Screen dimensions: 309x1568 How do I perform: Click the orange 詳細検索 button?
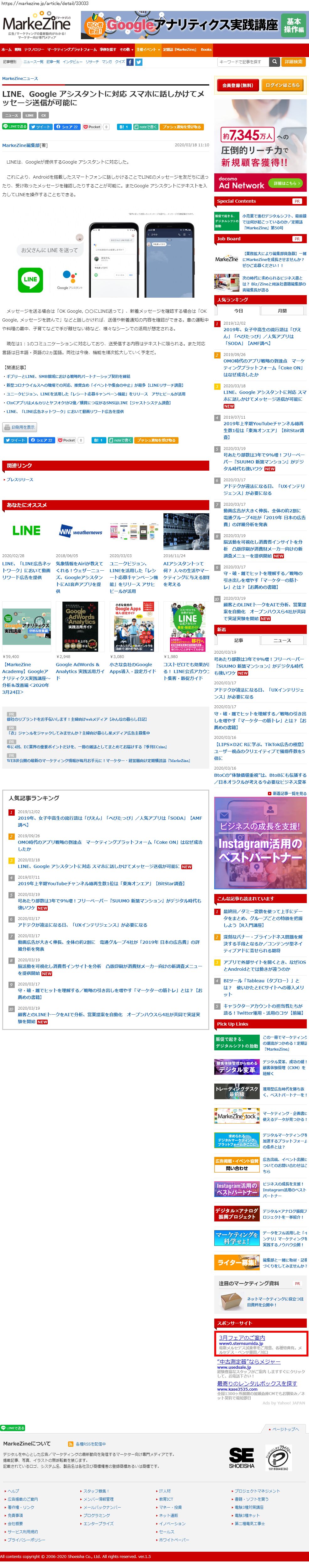tap(294, 62)
